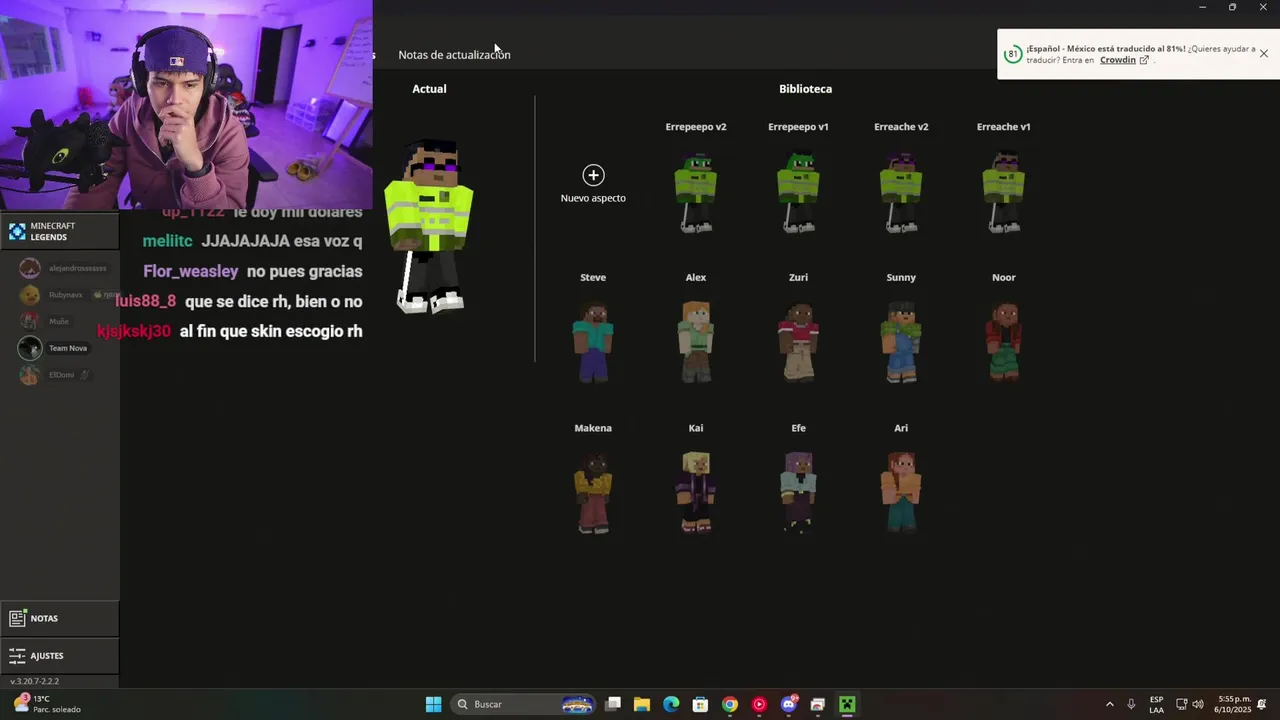The image size is (1280, 720).
Task: Select the Erreache v2 skin
Action: point(901,193)
